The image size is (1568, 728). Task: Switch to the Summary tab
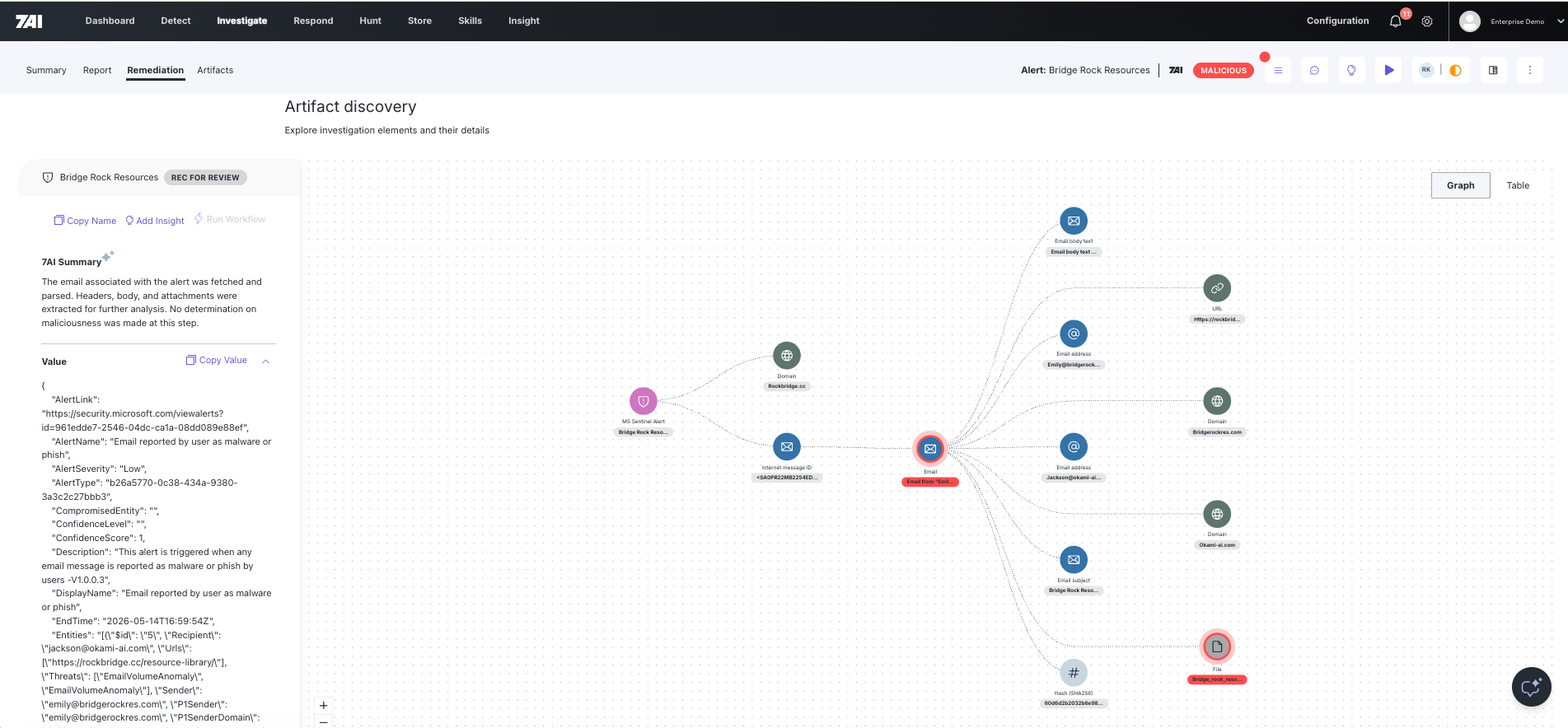46,70
